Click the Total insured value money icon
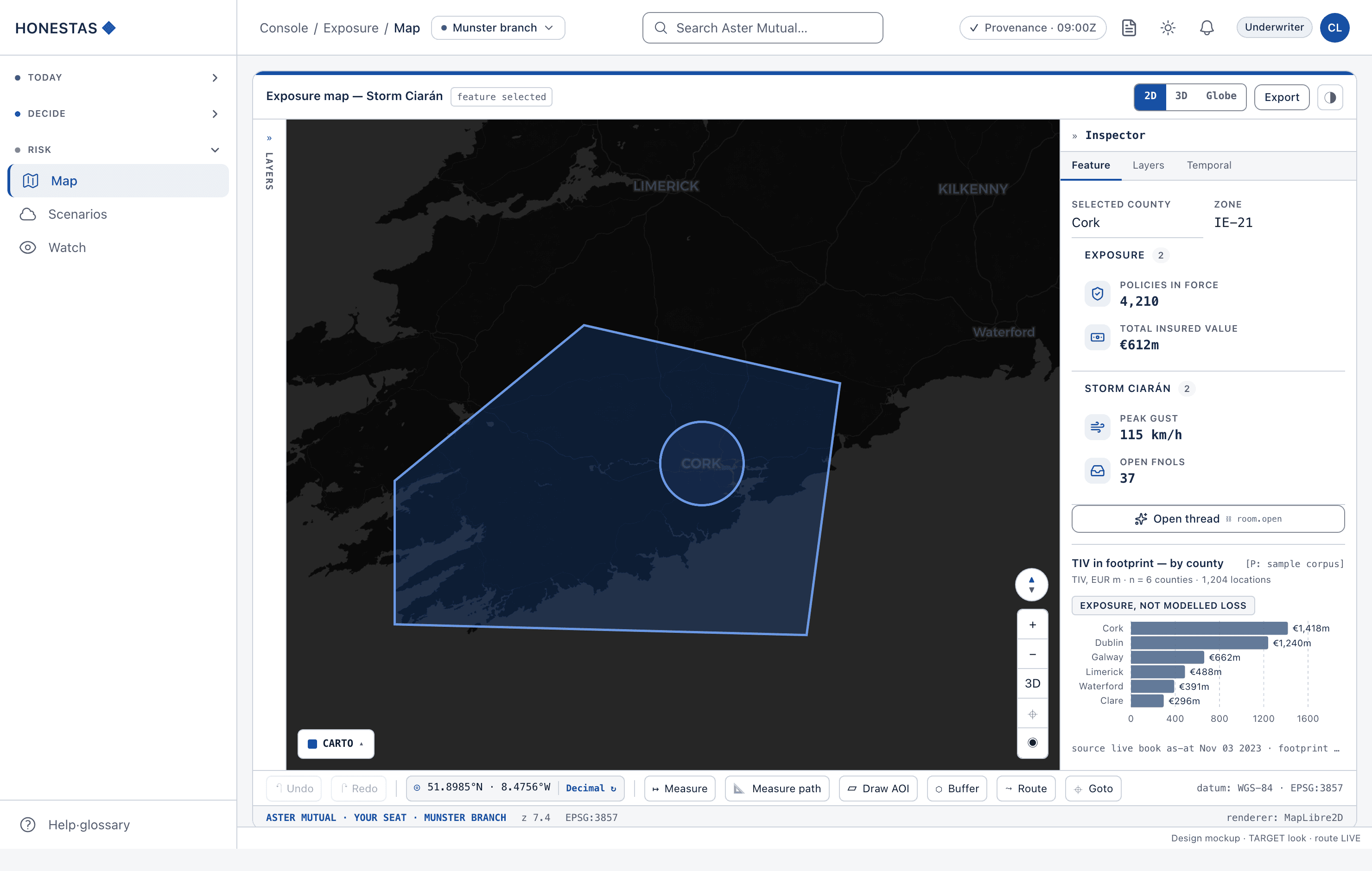 coord(1097,337)
